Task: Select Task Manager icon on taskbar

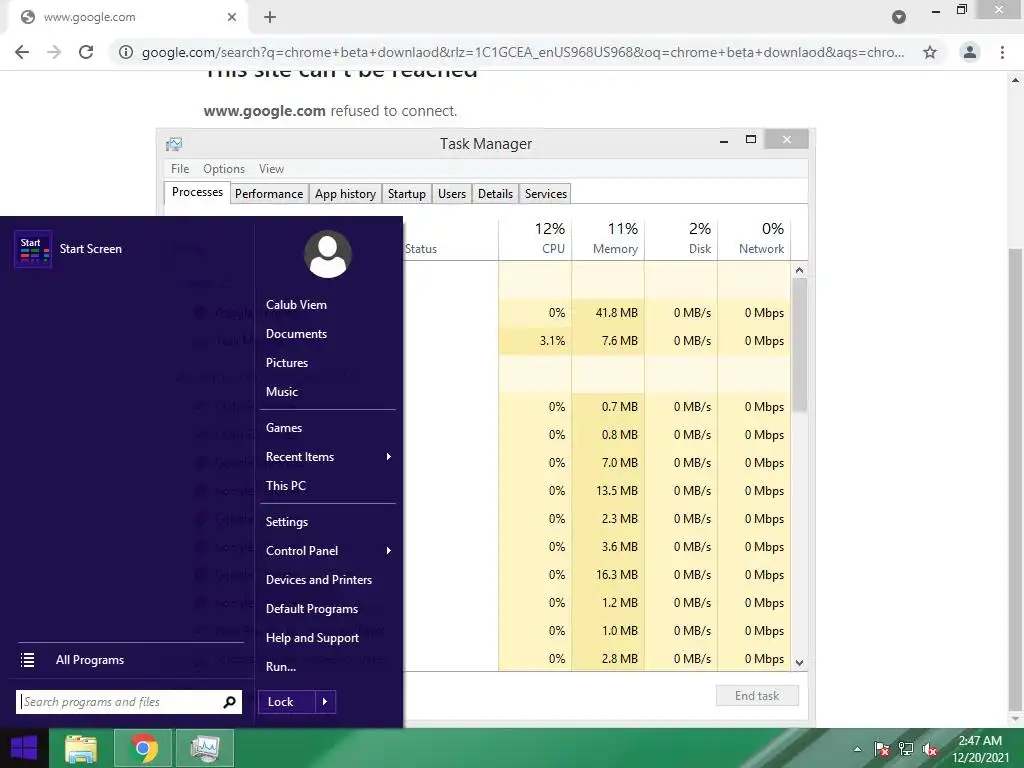Action: coord(205,748)
